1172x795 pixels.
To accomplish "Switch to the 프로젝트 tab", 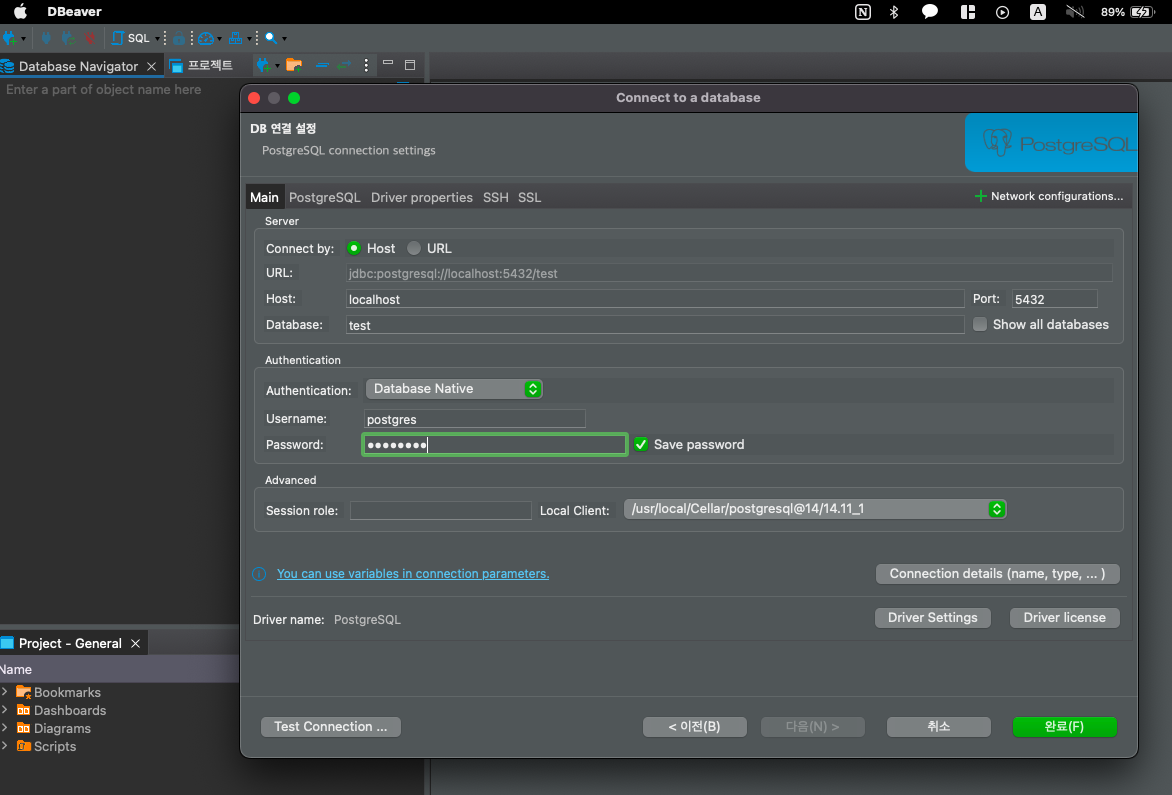I will click(202, 66).
